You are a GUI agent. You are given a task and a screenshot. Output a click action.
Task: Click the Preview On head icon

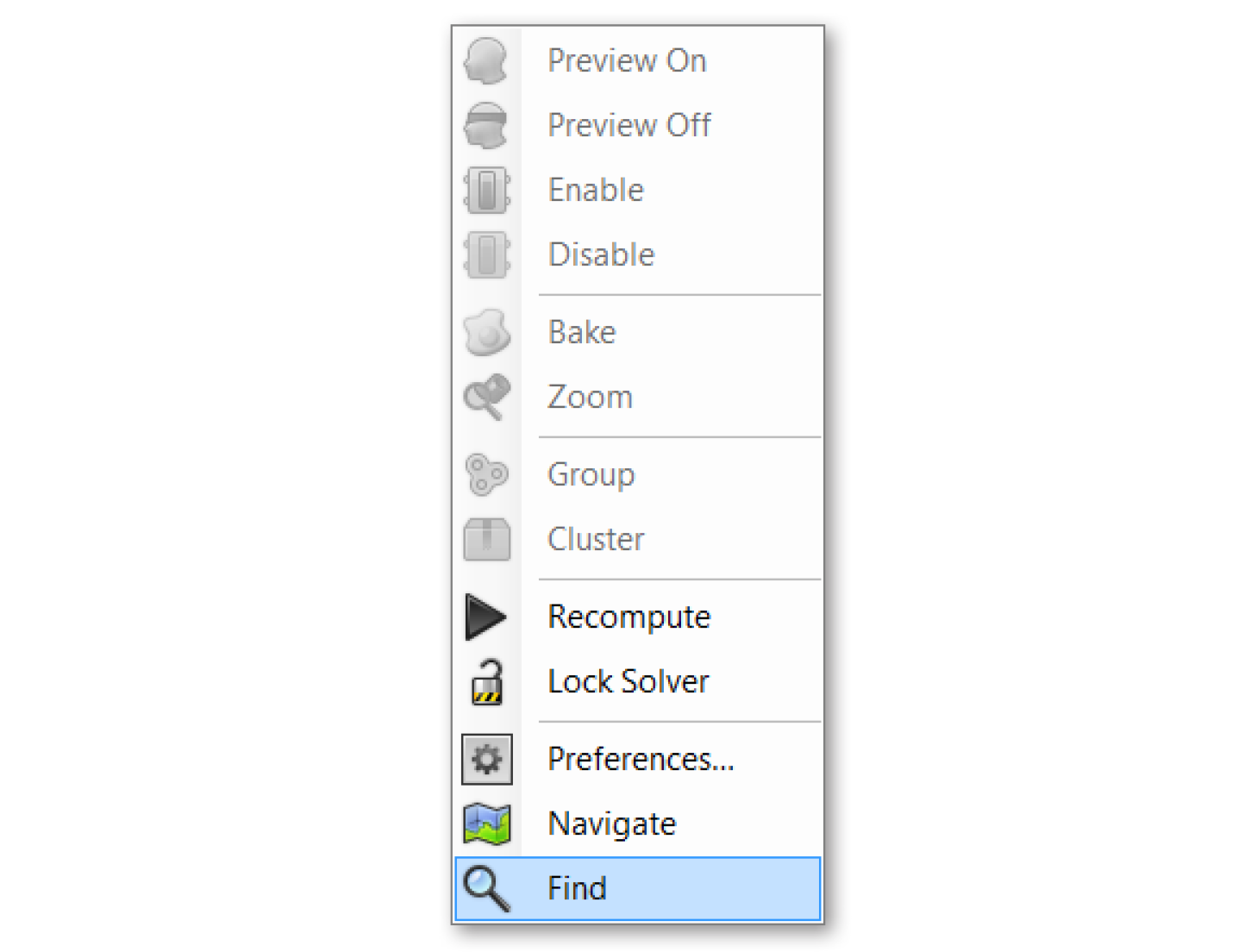486,60
